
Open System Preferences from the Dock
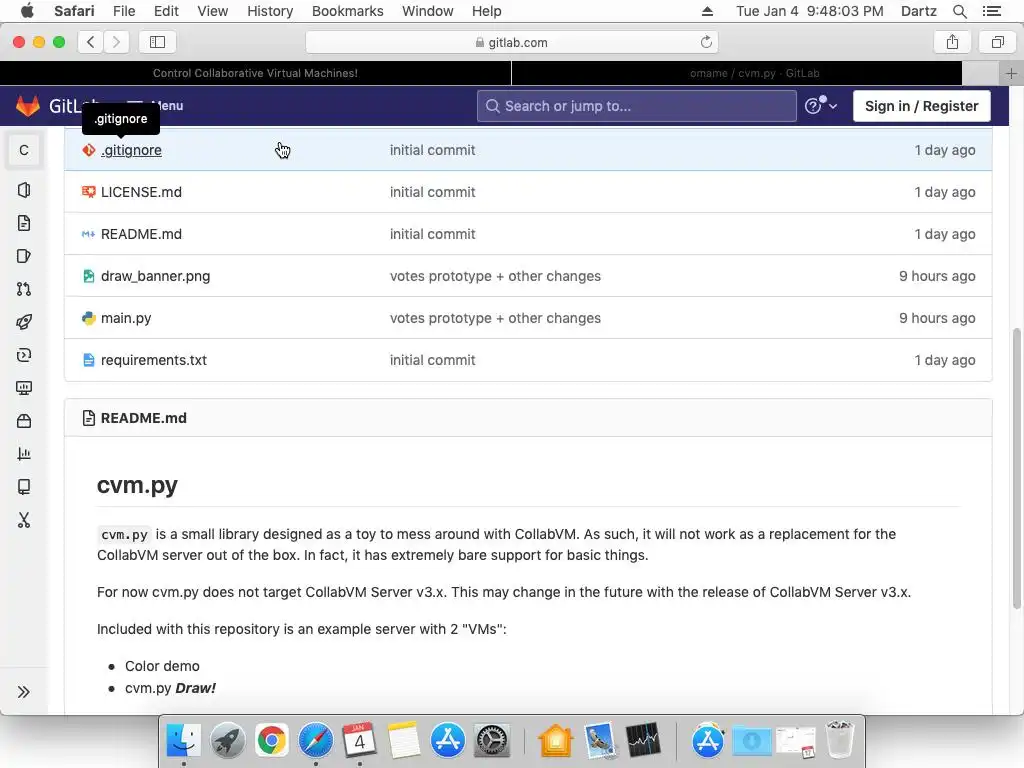pyautogui.click(x=491, y=741)
